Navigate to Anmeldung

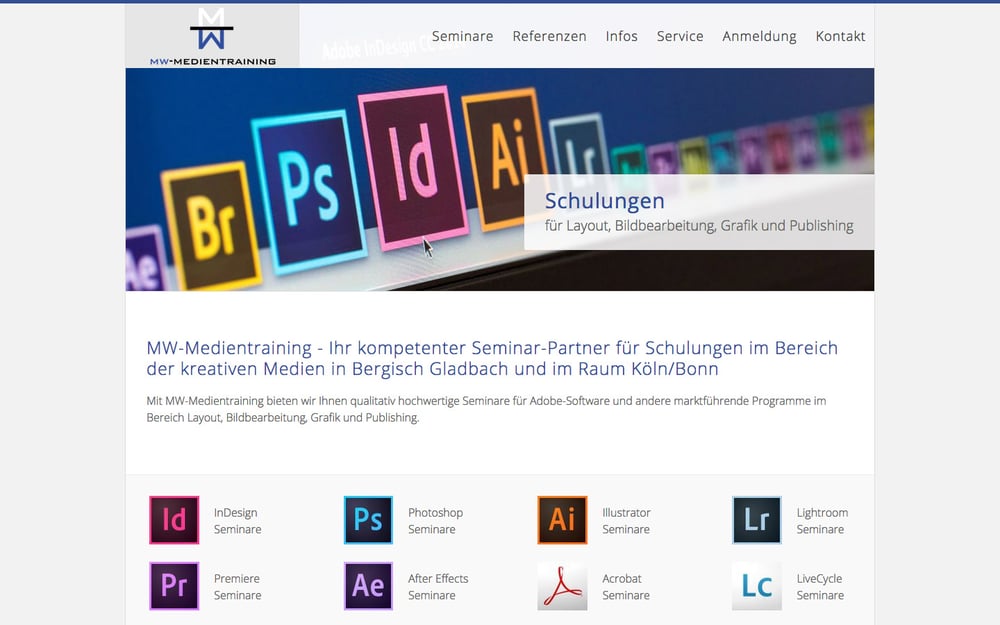pos(759,36)
